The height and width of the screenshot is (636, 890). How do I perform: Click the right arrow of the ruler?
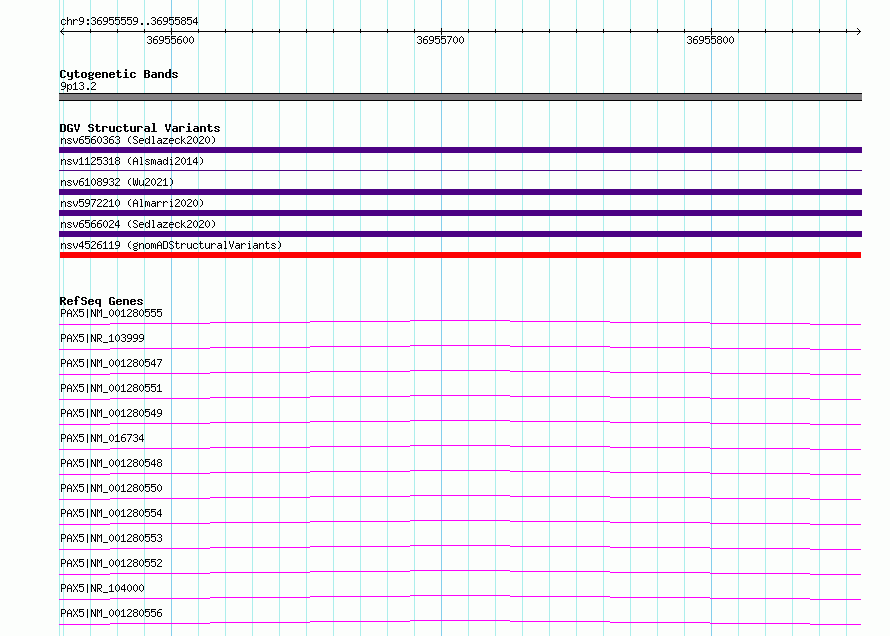858,31
